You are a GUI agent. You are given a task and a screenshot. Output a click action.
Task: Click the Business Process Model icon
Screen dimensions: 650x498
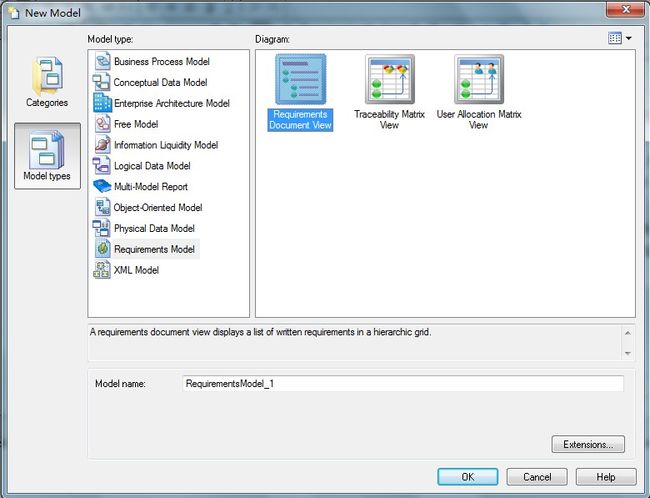[x=102, y=61]
